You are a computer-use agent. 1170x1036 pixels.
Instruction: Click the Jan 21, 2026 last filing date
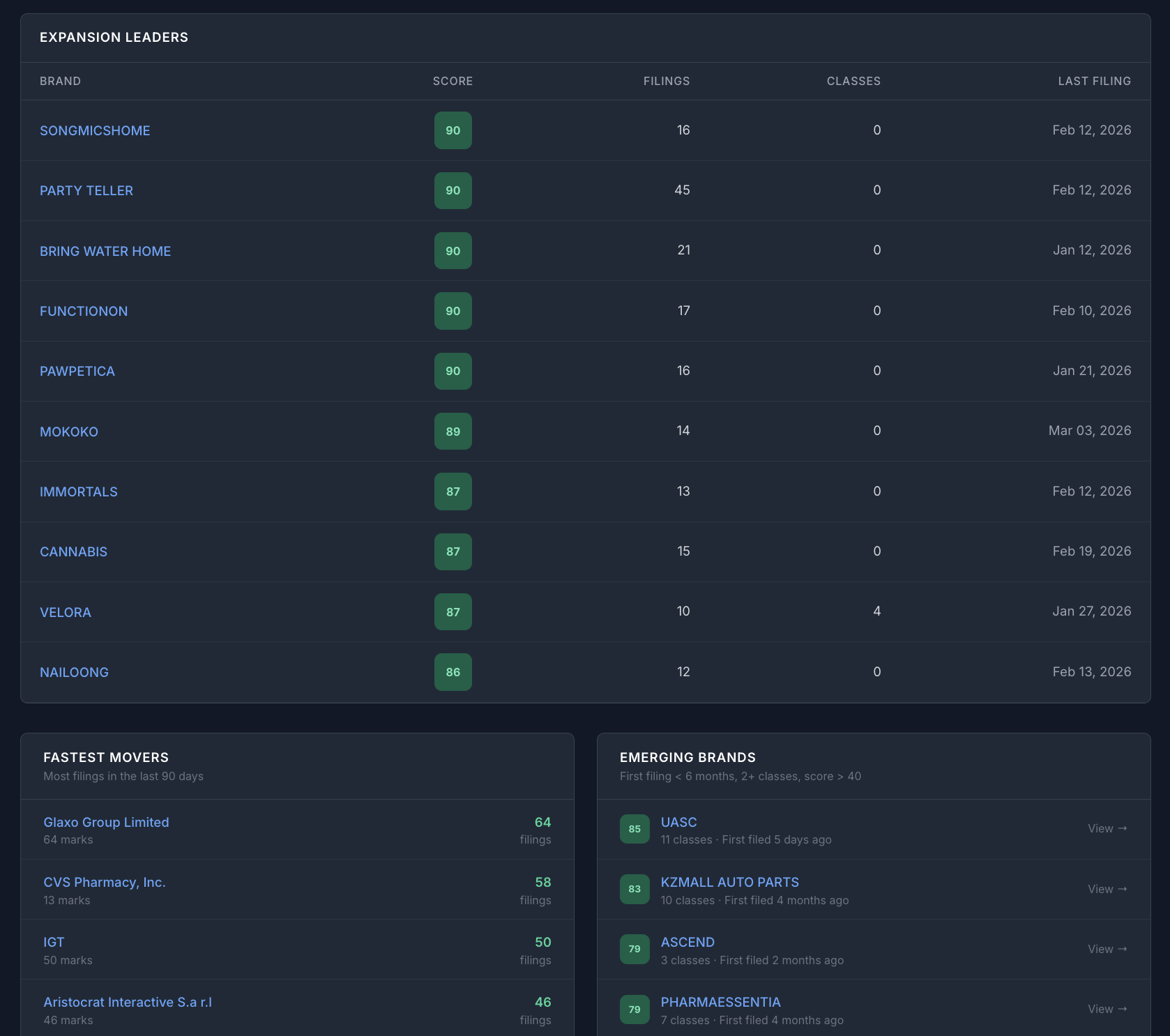1092,371
